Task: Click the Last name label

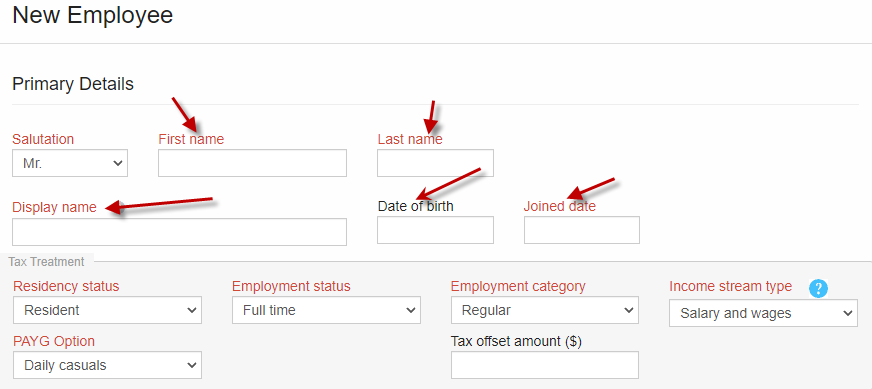Action: (410, 139)
